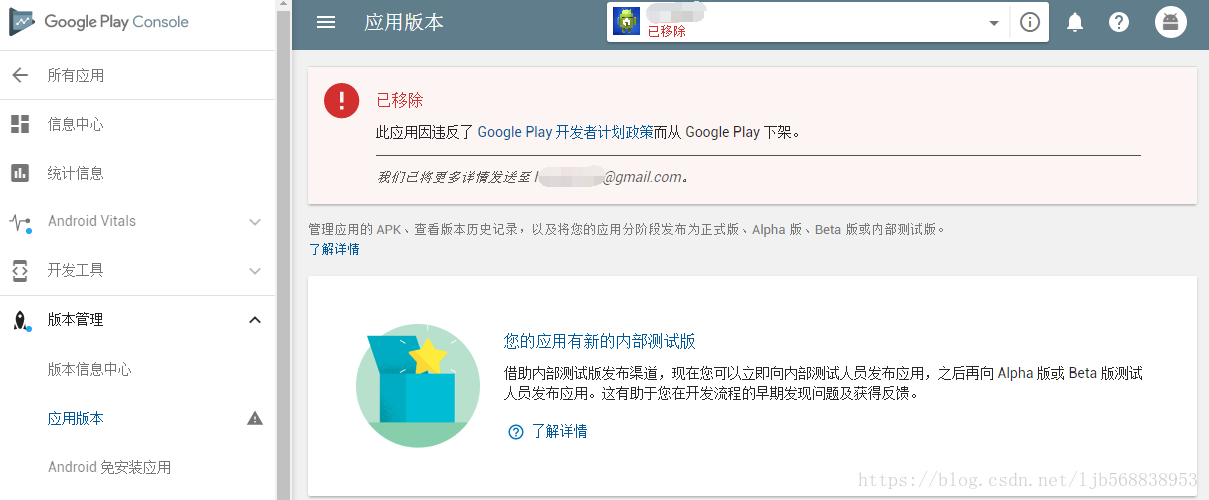1209x500 pixels.
Task: Open the account avatar menu
Action: [x=1171, y=22]
